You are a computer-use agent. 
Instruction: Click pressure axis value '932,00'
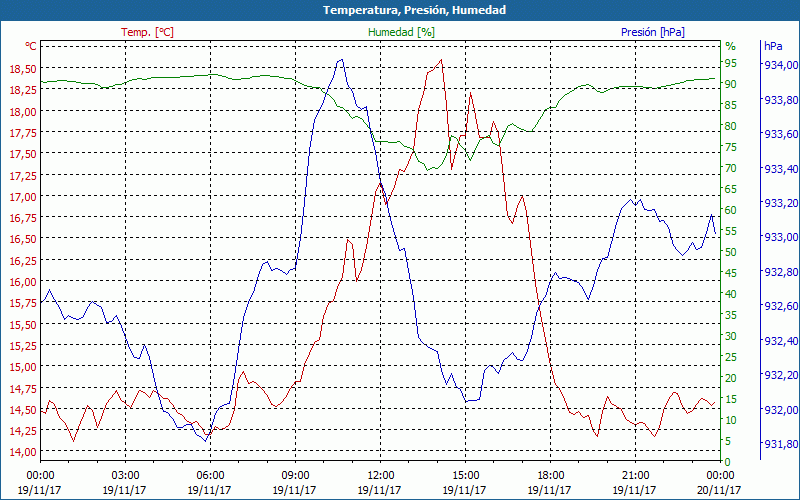click(780, 409)
